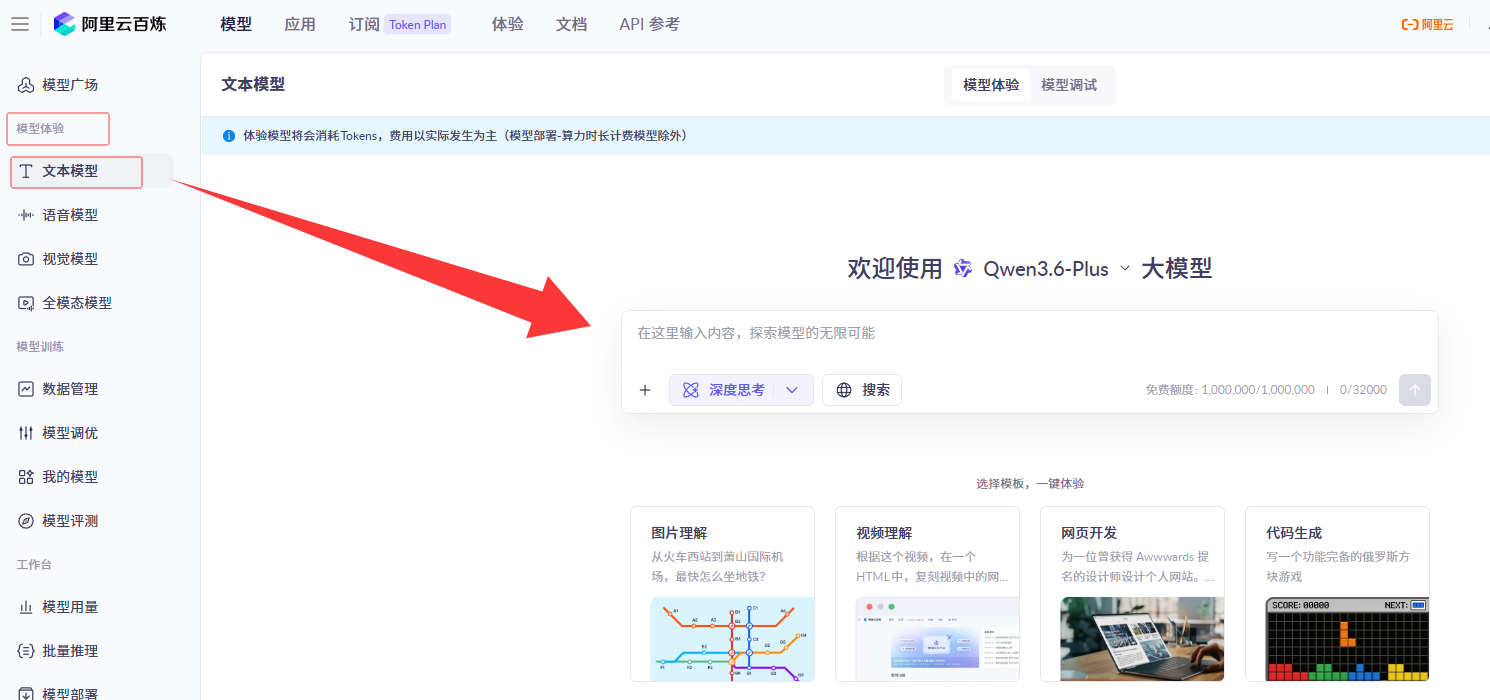Click the laptop website thumbnail image

(1142, 639)
